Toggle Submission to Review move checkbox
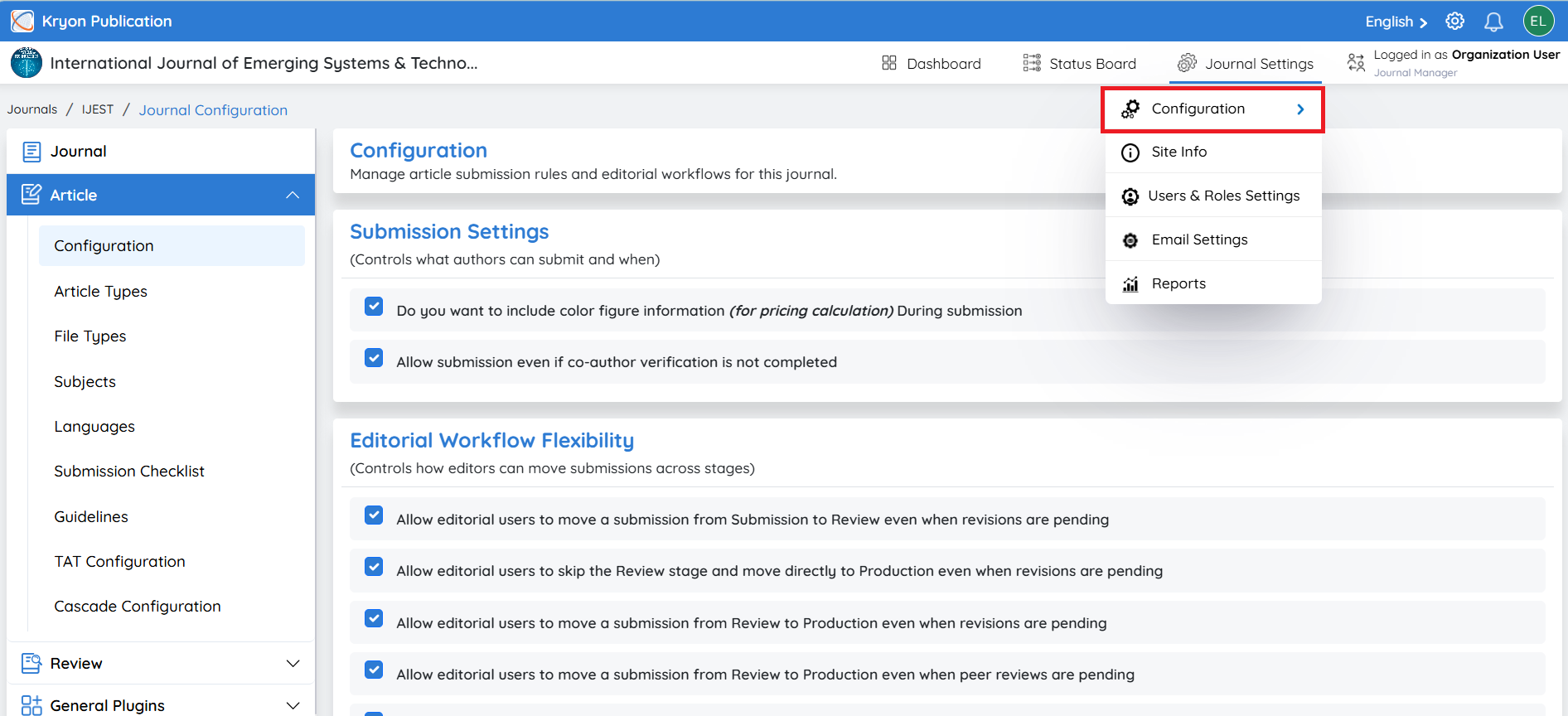Viewport: 1568px width, 716px height. pyautogui.click(x=374, y=515)
